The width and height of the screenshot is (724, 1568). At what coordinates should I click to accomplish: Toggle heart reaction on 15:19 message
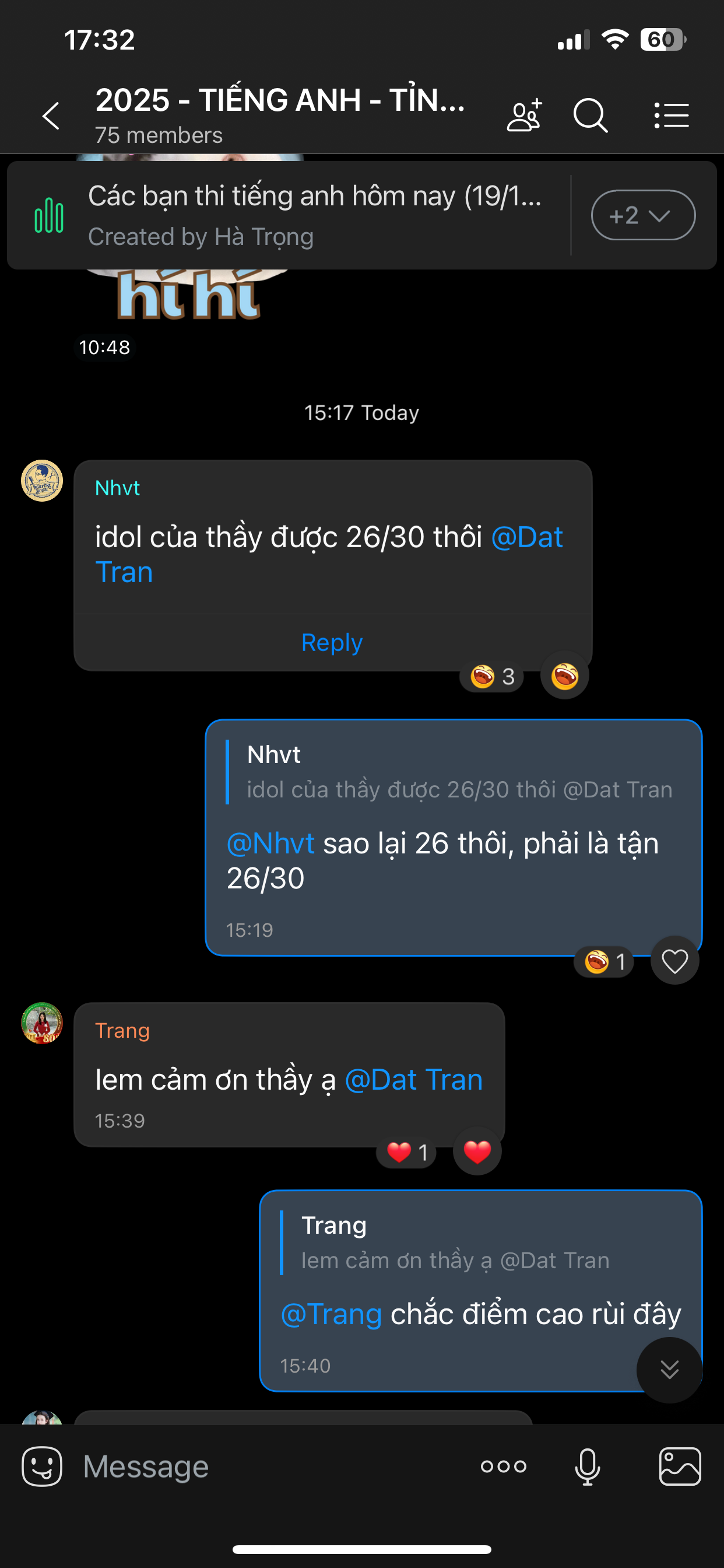click(674, 961)
